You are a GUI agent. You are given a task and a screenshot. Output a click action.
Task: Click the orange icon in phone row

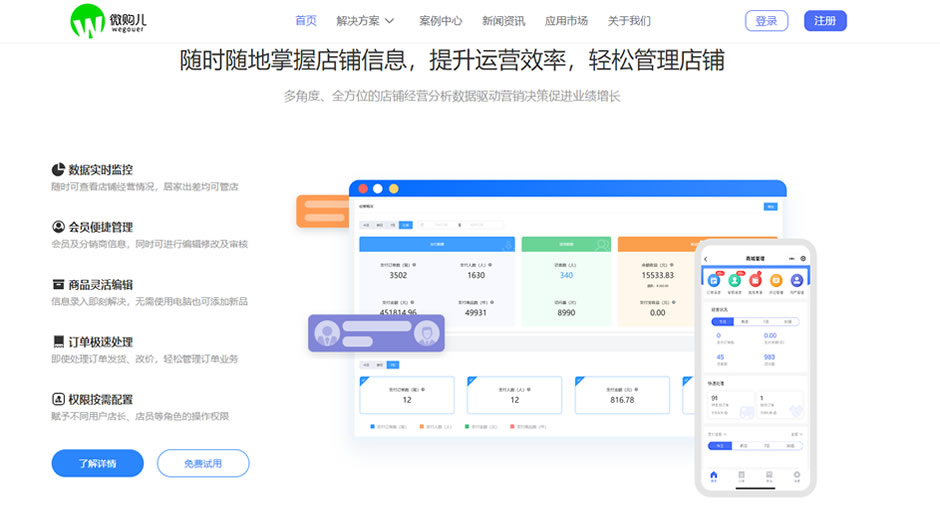776,281
